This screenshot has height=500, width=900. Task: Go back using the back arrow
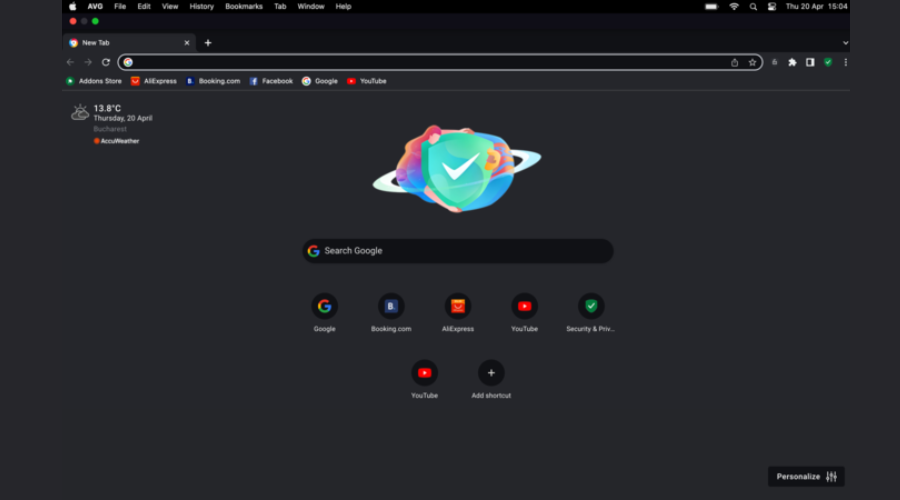click(70, 62)
